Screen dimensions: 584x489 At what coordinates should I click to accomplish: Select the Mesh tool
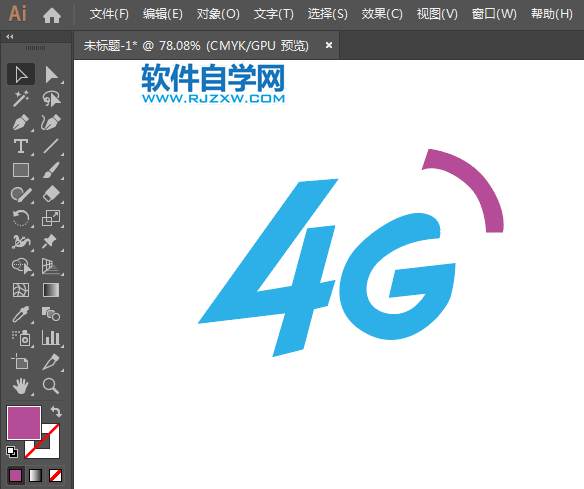tap(21, 290)
